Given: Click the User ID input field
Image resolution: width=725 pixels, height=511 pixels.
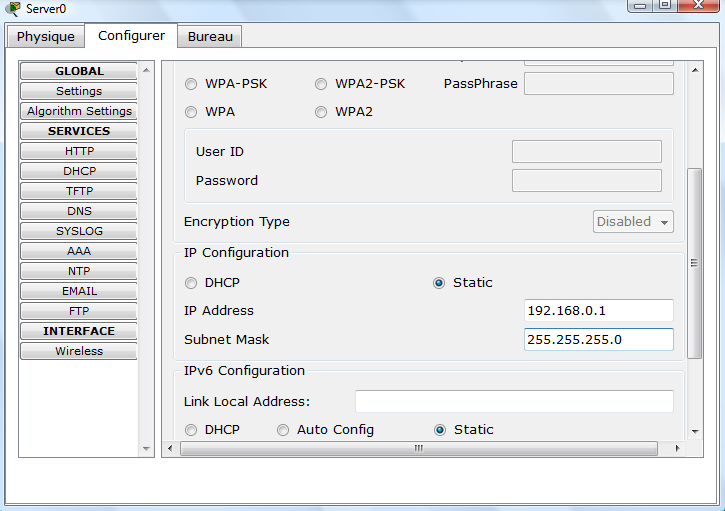Looking at the screenshot, I should click(587, 152).
